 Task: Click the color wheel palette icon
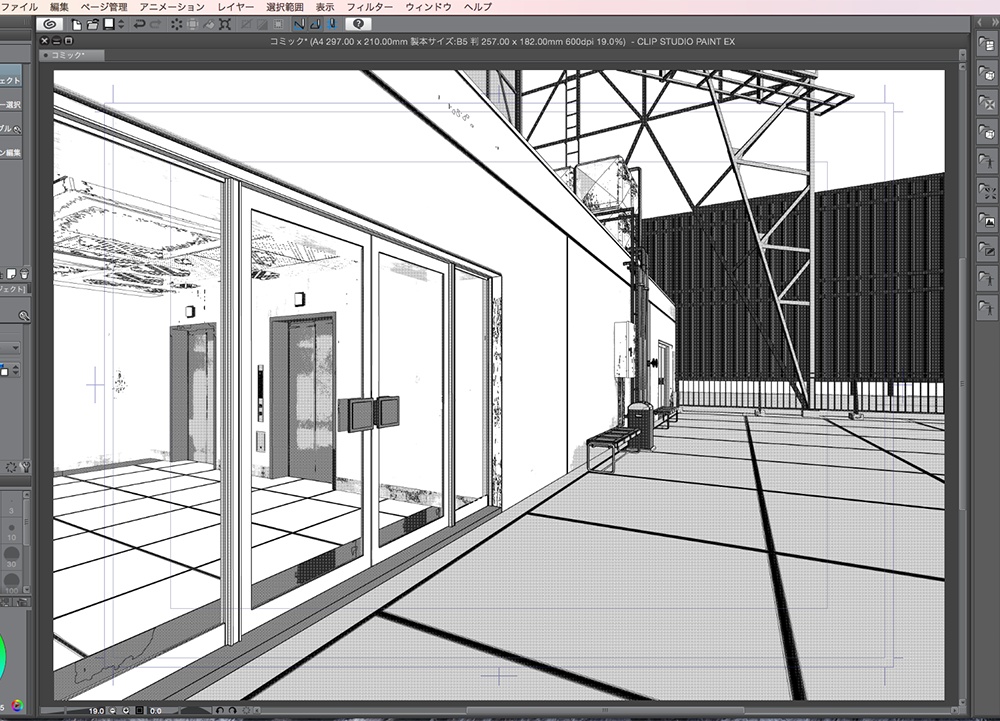coord(17,705)
